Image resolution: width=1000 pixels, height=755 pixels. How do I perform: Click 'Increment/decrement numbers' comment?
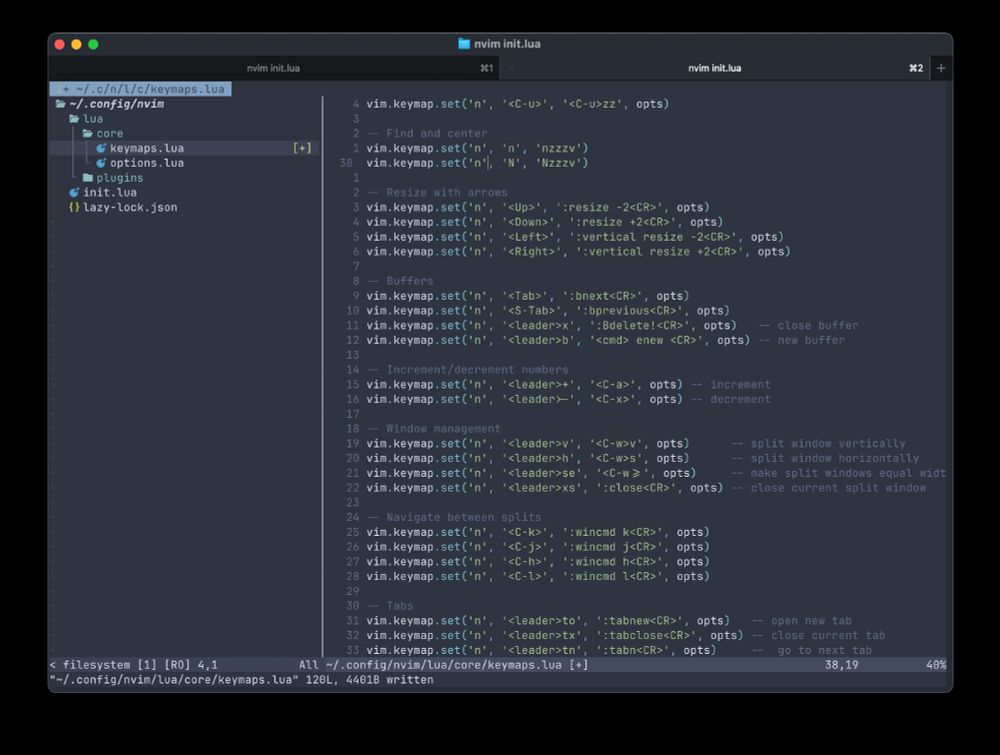[x=467, y=370]
